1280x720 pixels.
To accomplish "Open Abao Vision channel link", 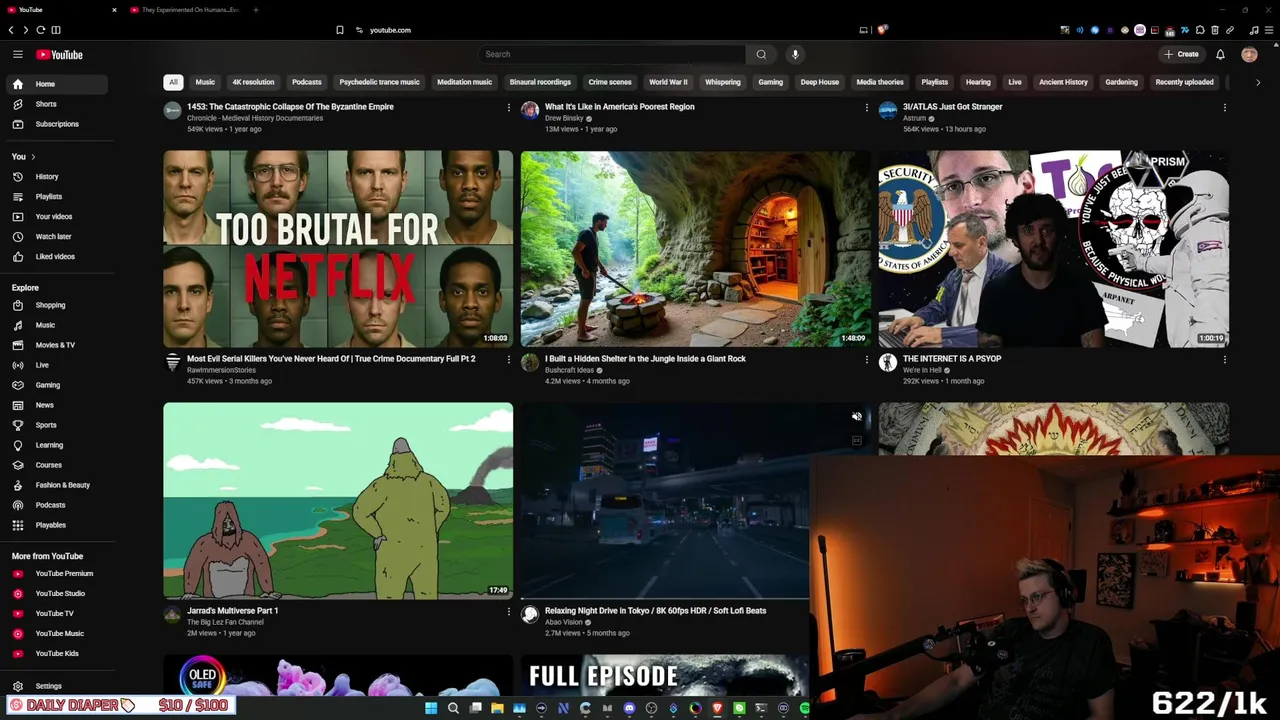I will (x=563, y=622).
